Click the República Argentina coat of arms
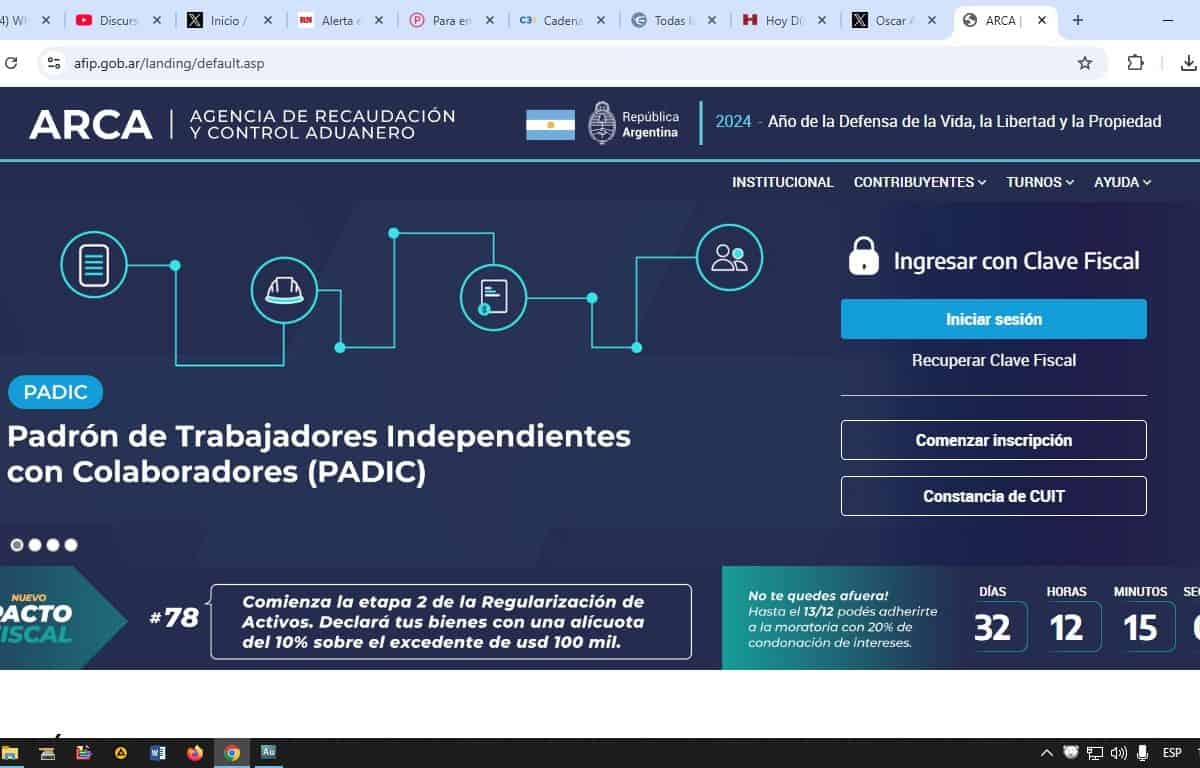This screenshot has width=1200, height=768. click(602, 123)
